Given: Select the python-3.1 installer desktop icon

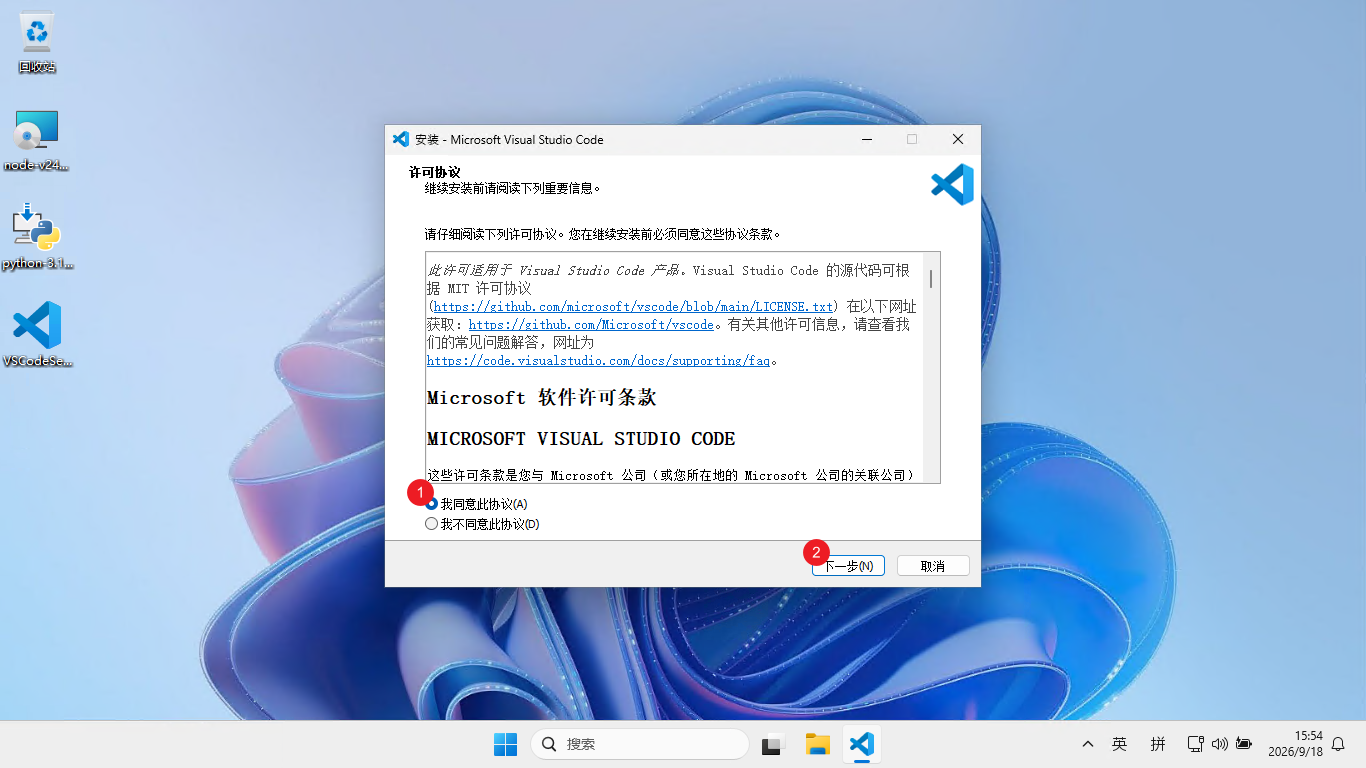Looking at the screenshot, I should click(37, 238).
